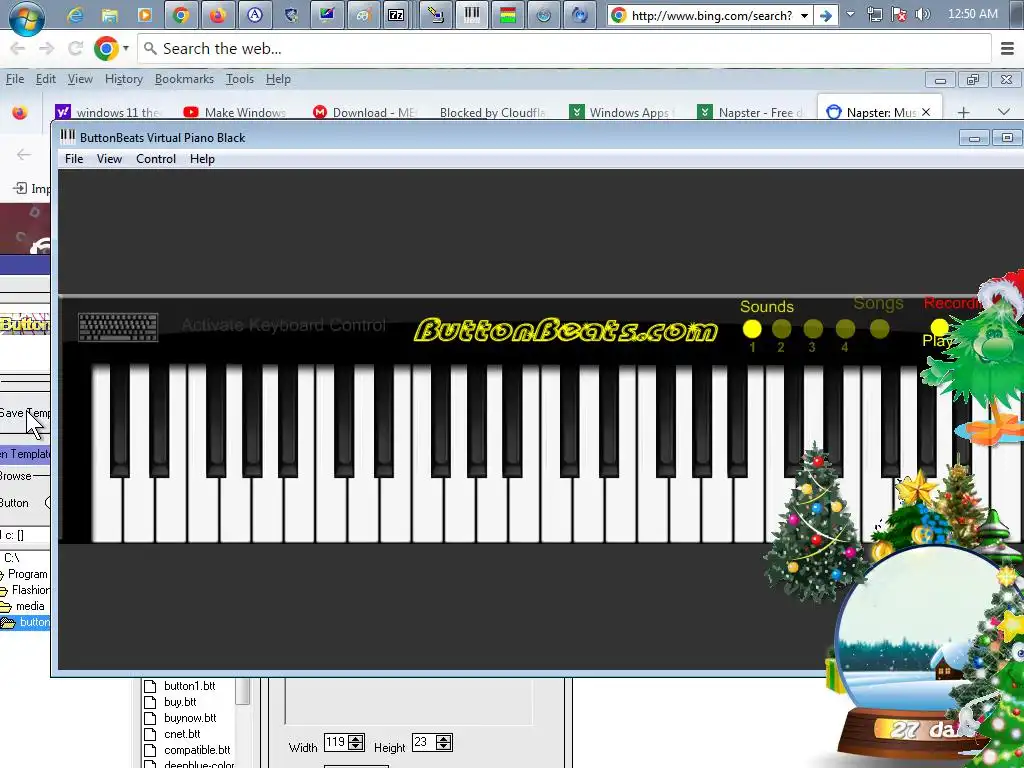Open the Windows Explorer folder taskbar icon
Image resolution: width=1024 pixels, height=768 pixels.
tap(110, 14)
